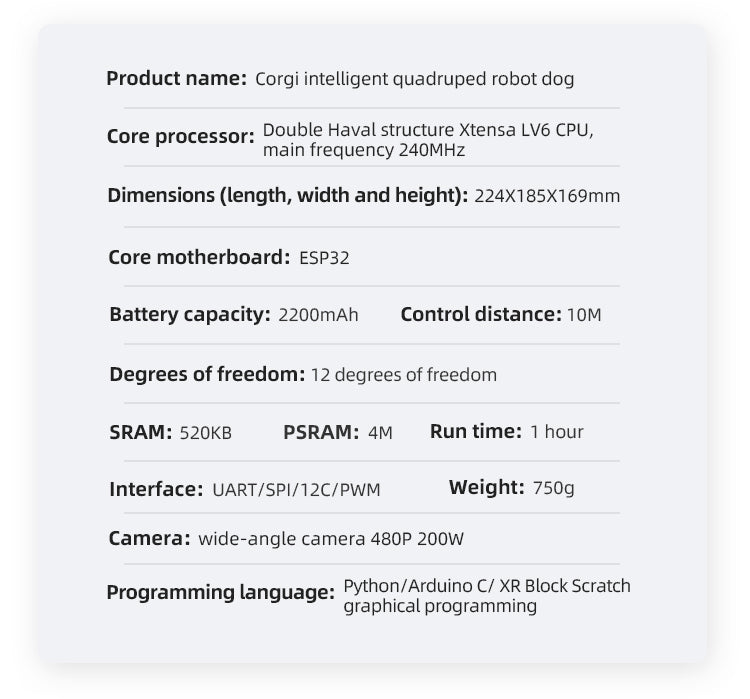Click the "Core processor:" label
This screenshot has height=699, width=750.
point(181,136)
